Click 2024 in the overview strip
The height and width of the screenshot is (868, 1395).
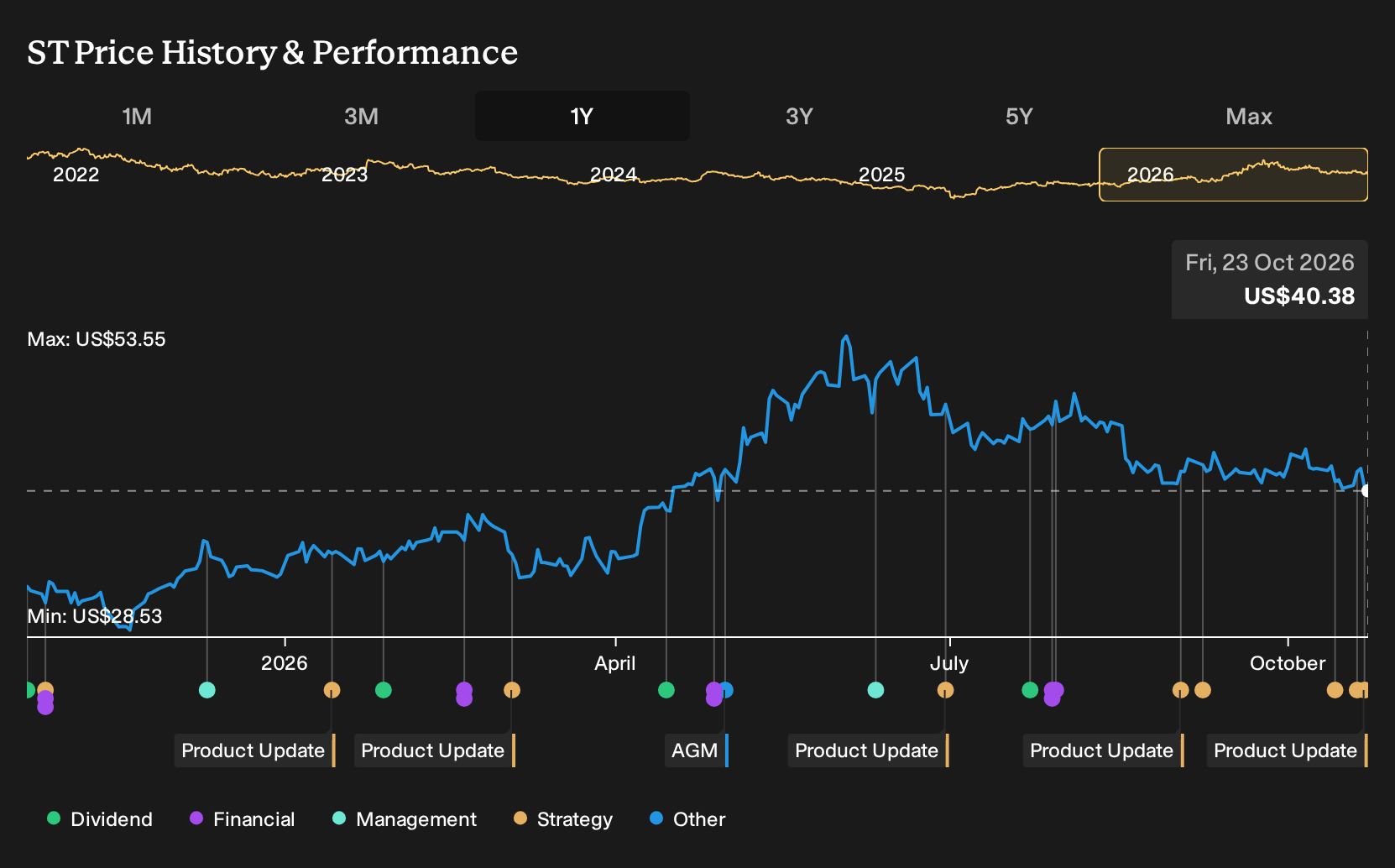click(614, 175)
